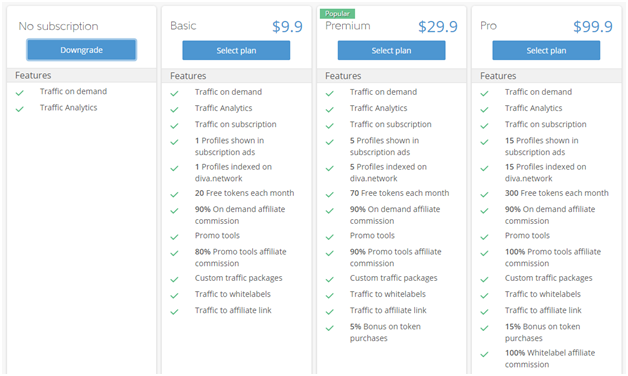The height and width of the screenshot is (376, 628).
Task: Click checkmark beside 5 Profiles indexed on diva.network
Action: point(330,169)
